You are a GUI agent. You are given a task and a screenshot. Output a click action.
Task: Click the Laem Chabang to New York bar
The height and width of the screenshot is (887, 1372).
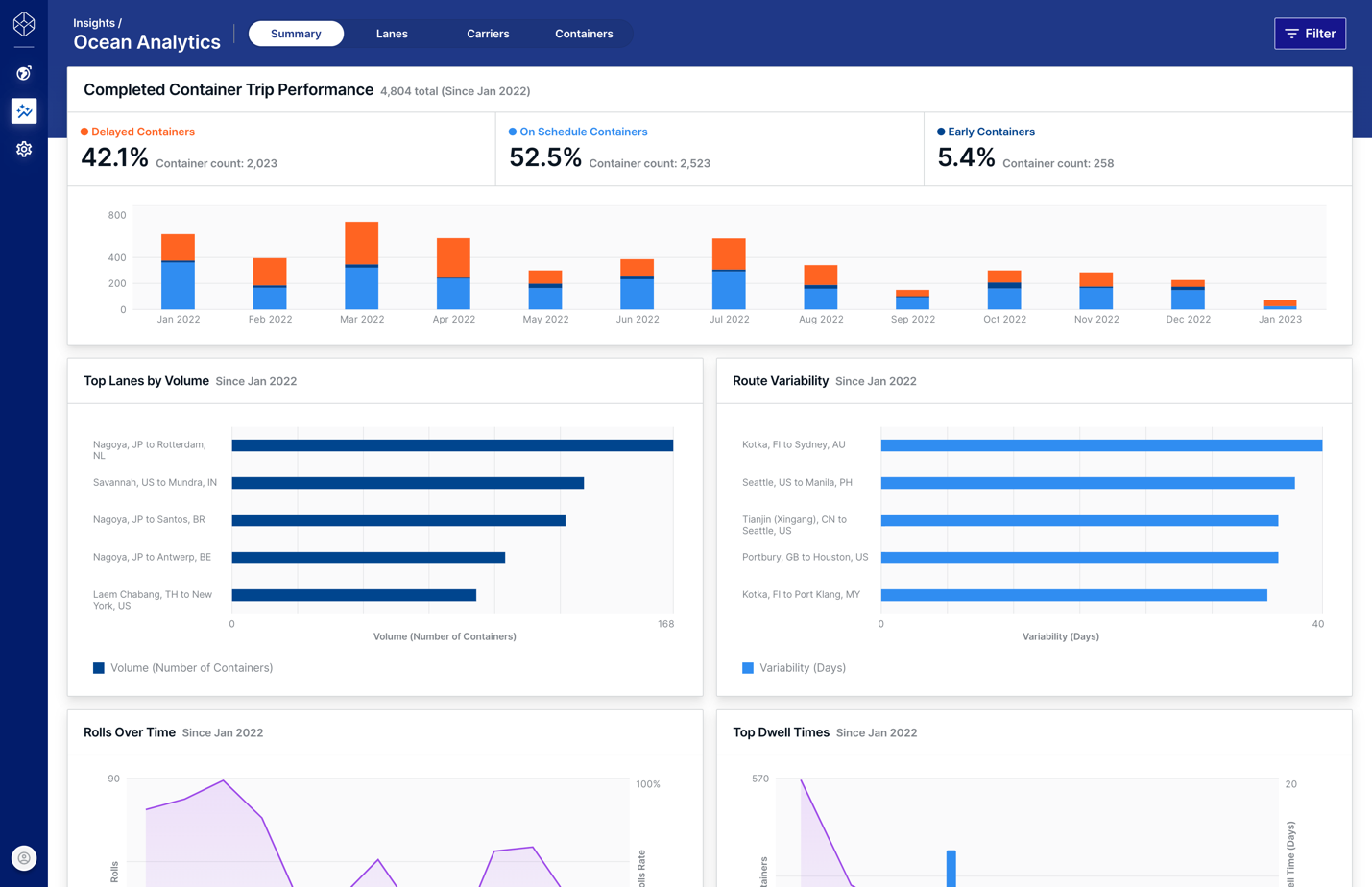click(x=354, y=595)
